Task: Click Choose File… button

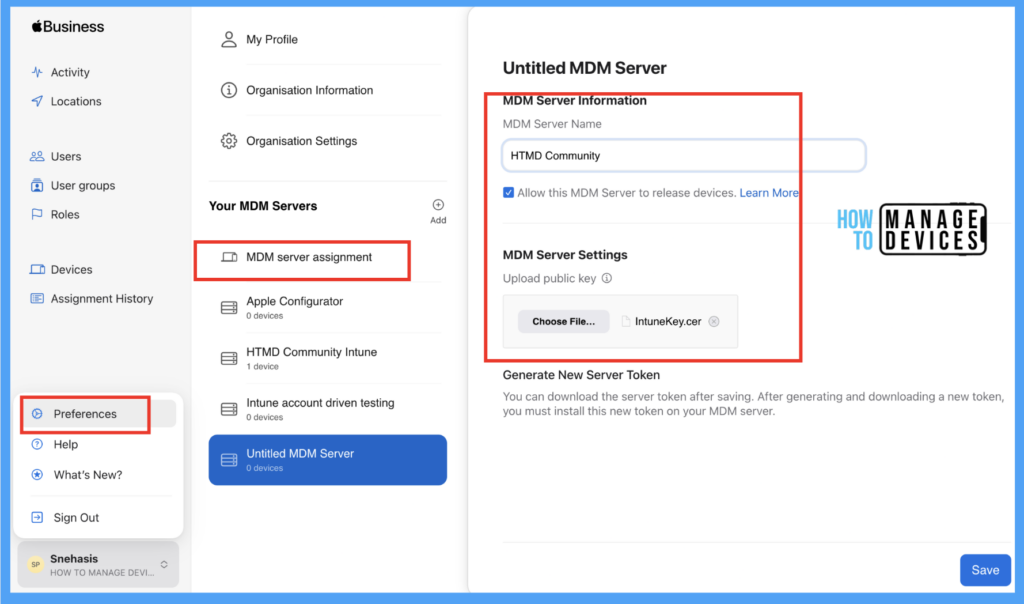Action: click(564, 321)
